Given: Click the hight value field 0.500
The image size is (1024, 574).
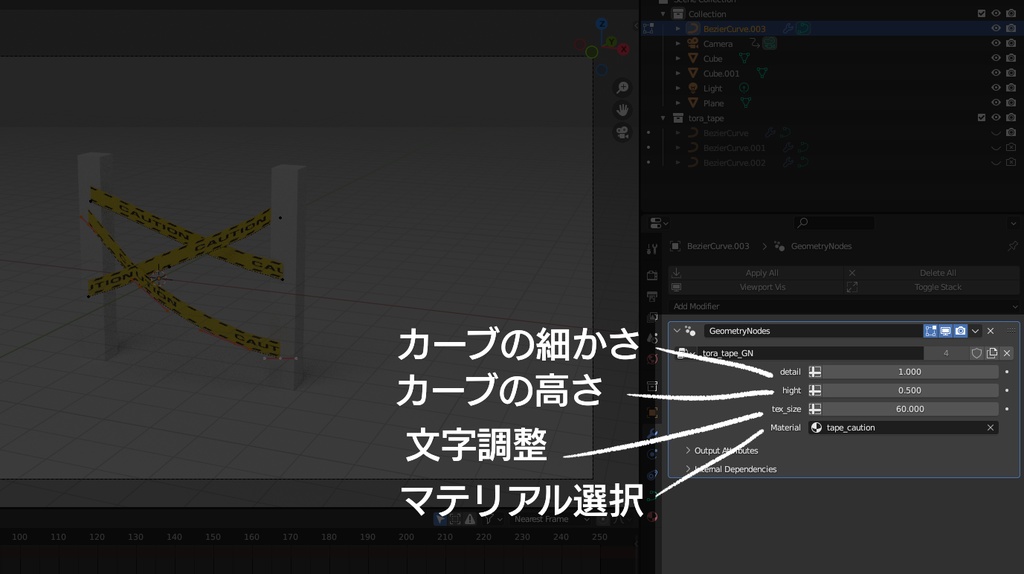Looking at the screenshot, I should coord(910,391).
